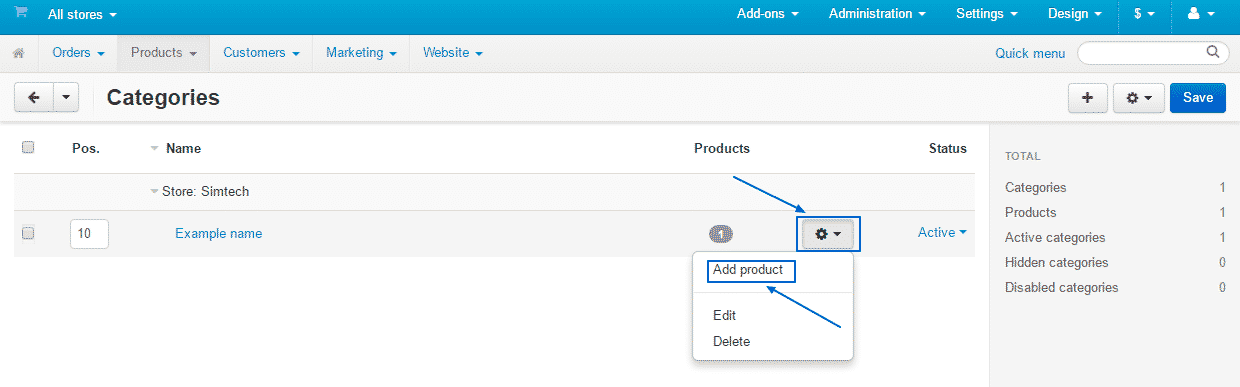Click the plus add category button
The image size is (1240, 387).
coord(1087,98)
